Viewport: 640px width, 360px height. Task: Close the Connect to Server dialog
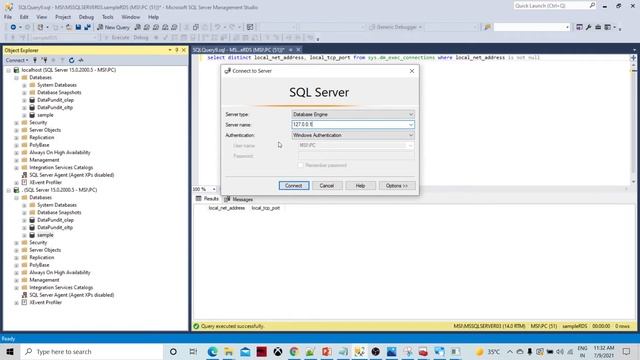[x=412, y=71]
